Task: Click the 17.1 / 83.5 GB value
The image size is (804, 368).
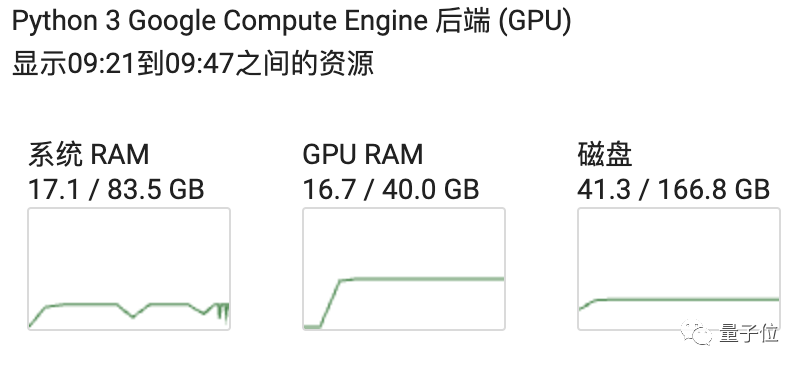Action: pyautogui.click(x=116, y=190)
